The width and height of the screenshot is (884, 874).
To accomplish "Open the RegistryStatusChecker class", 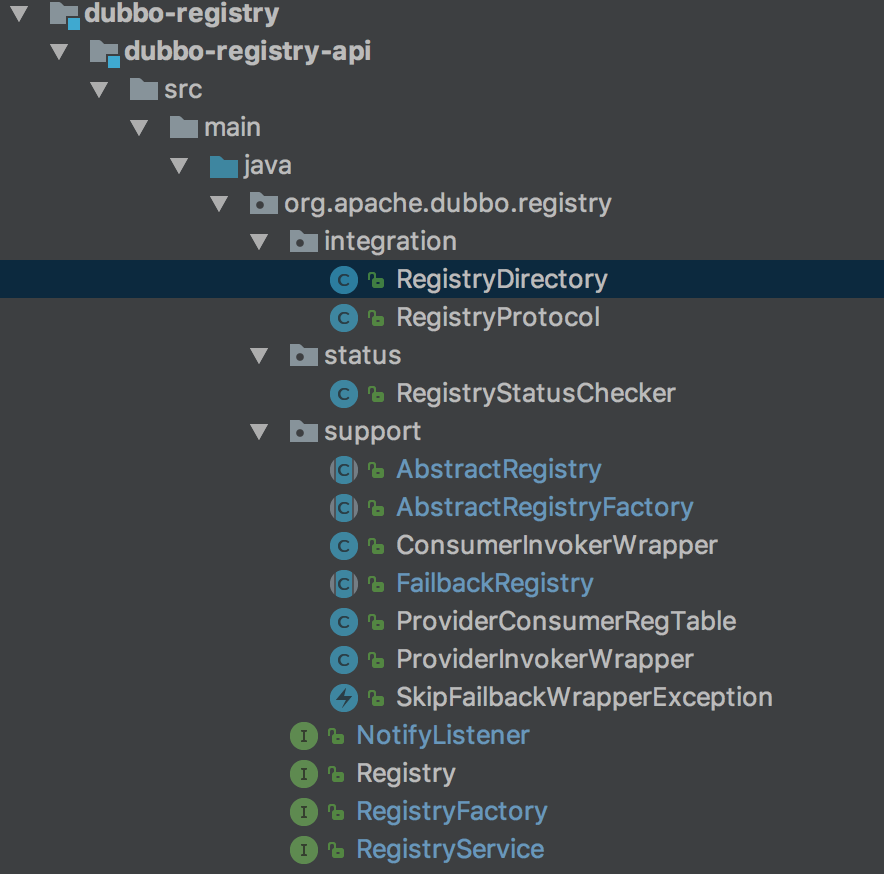I will 536,394.
